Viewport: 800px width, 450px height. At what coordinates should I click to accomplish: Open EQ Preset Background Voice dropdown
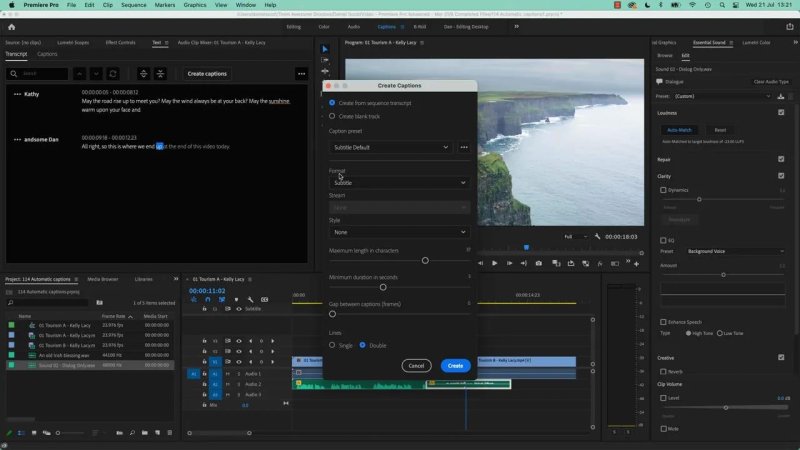pyautogui.click(x=735, y=252)
